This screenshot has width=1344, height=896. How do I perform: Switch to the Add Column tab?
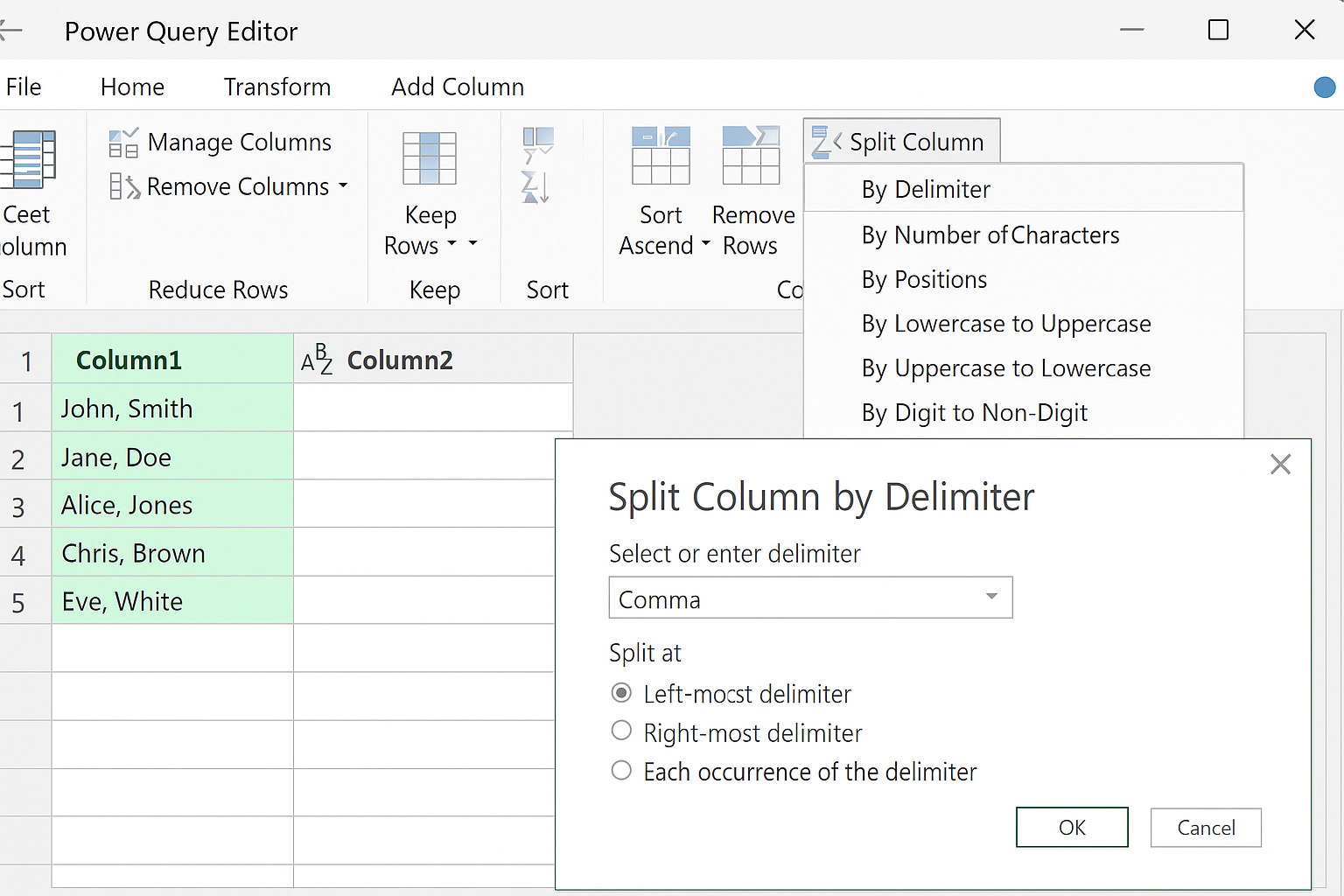click(x=458, y=87)
